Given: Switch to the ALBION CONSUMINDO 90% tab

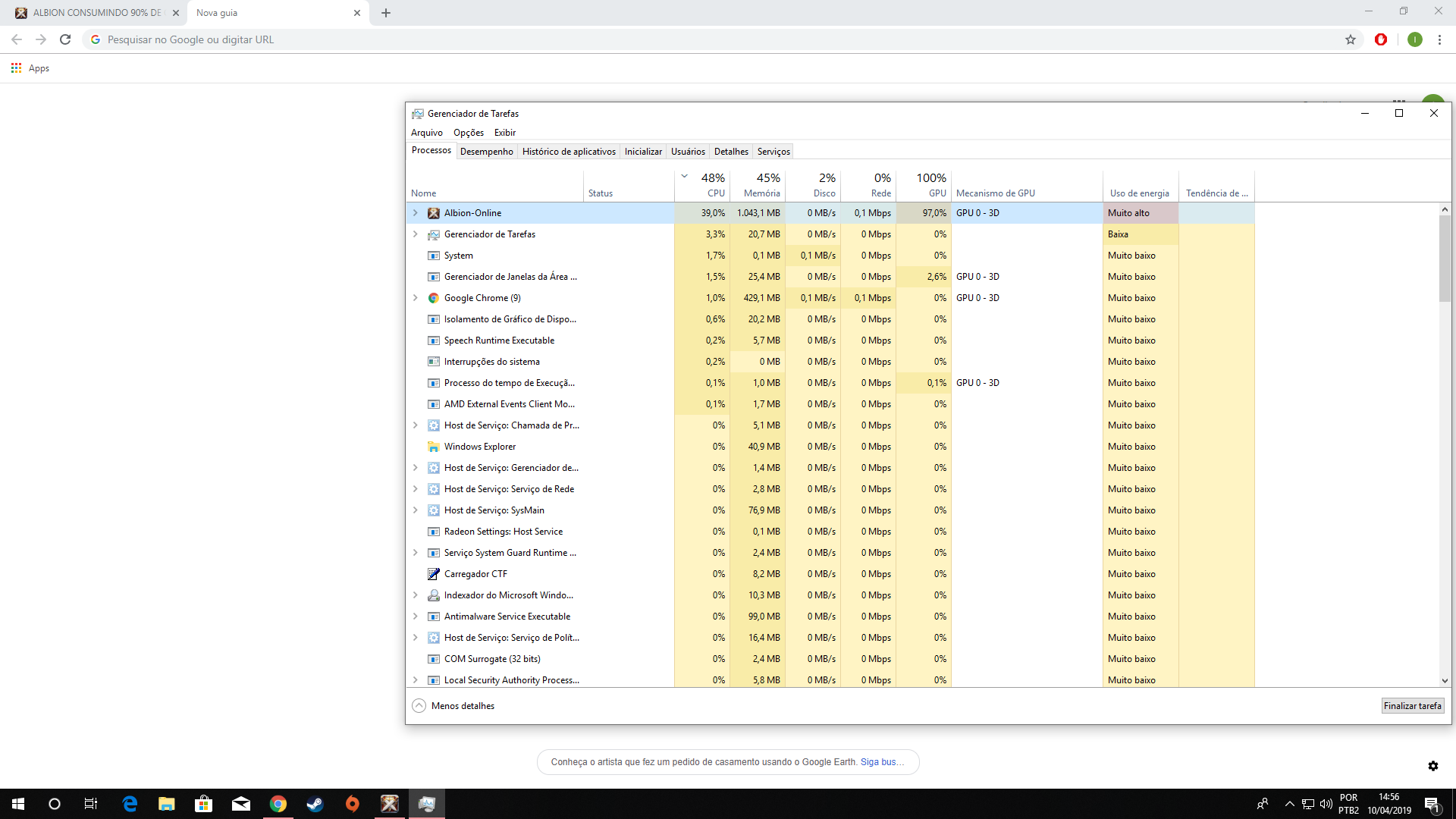Looking at the screenshot, I should [x=93, y=13].
